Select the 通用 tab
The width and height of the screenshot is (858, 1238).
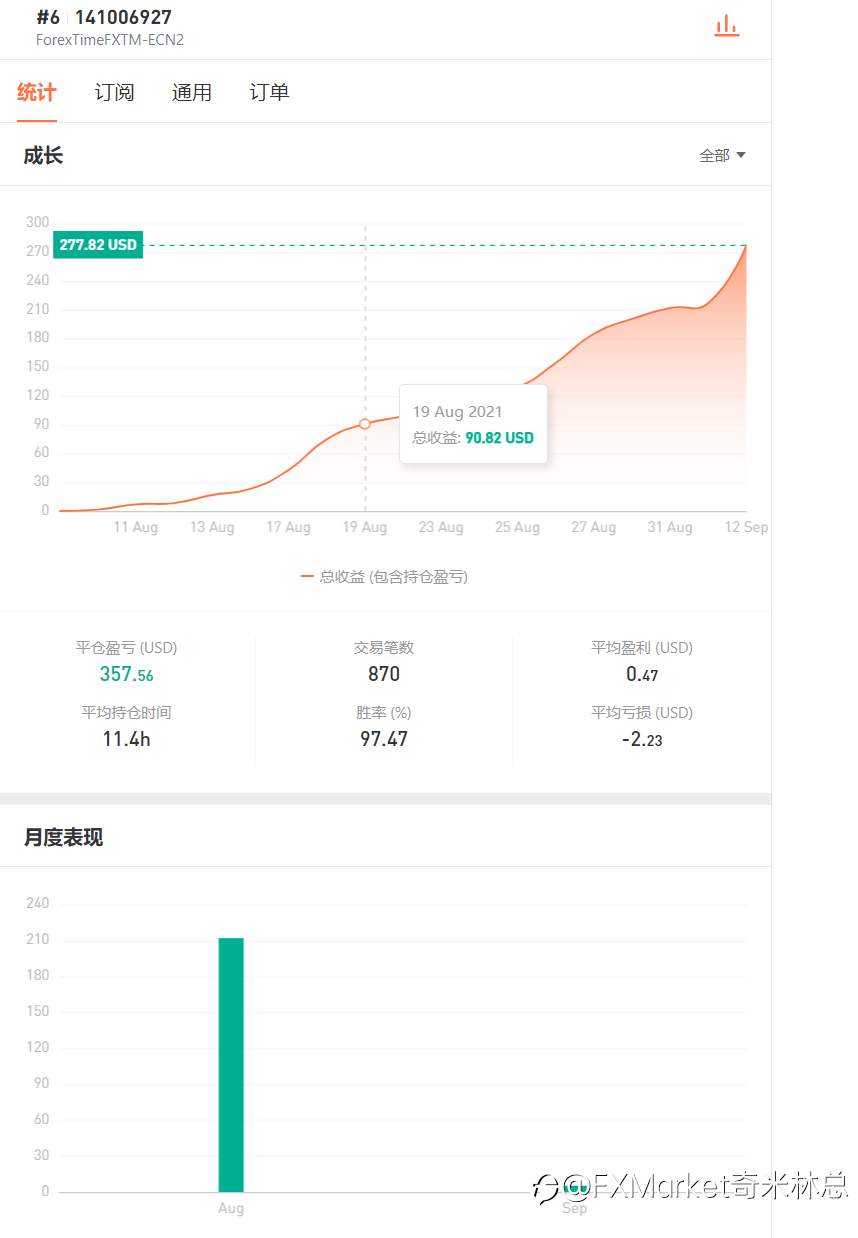pyautogui.click(x=192, y=92)
